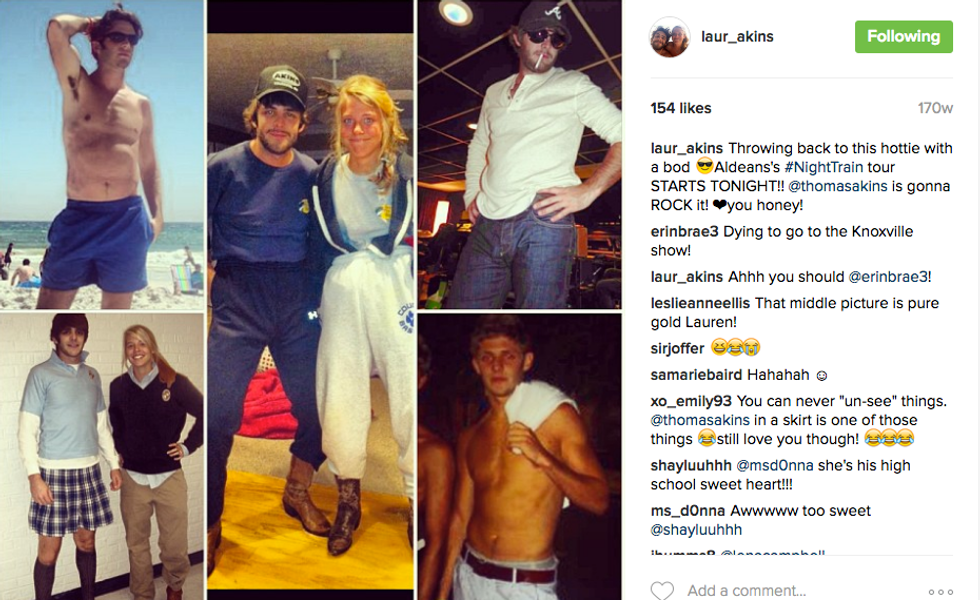This screenshot has height=600, width=980.
Task: Open the #NightTrain hashtag link
Action: pyautogui.click(x=823, y=168)
